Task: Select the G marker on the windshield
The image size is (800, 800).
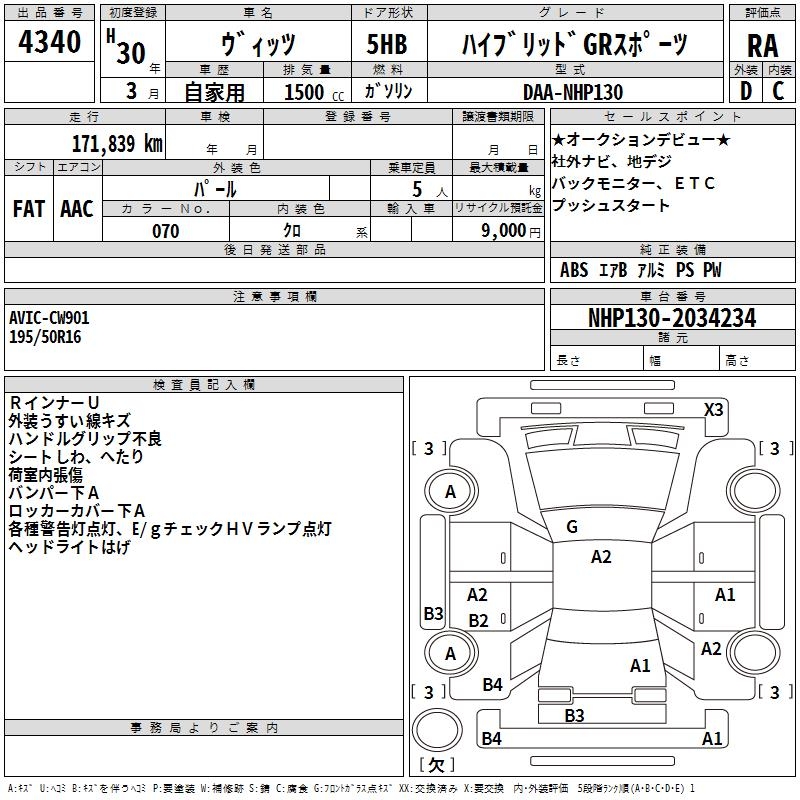Action: pyautogui.click(x=571, y=527)
